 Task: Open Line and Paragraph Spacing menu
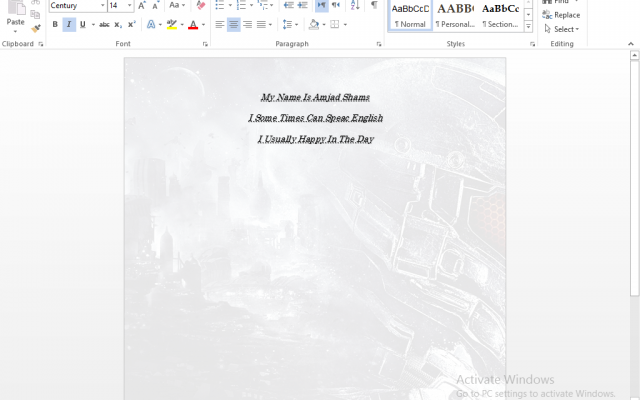[x=290, y=24]
